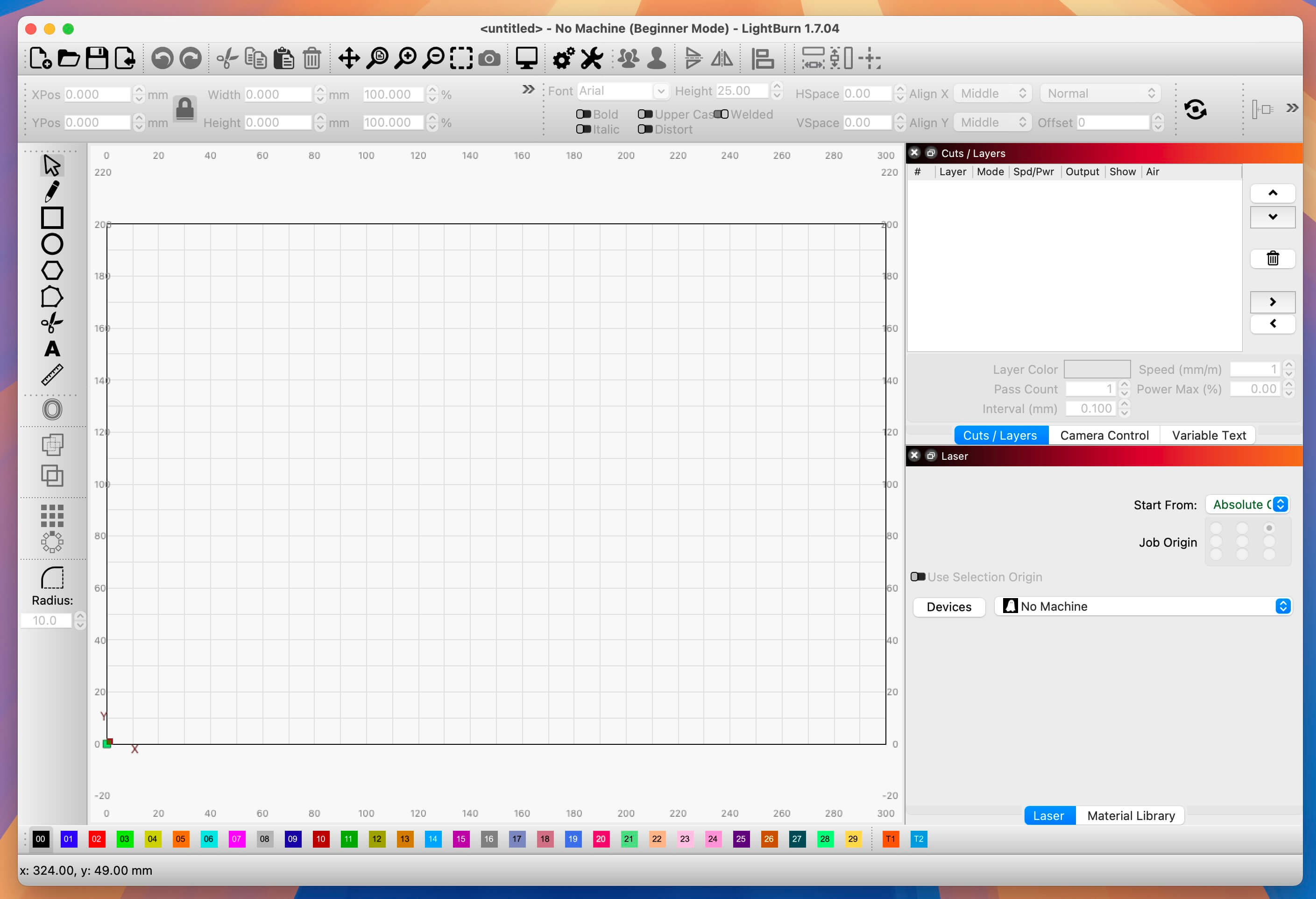This screenshot has width=1316, height=899.
Task: Open the Material Library tab
Action: pyautogui.click(x=1130, y=815)
